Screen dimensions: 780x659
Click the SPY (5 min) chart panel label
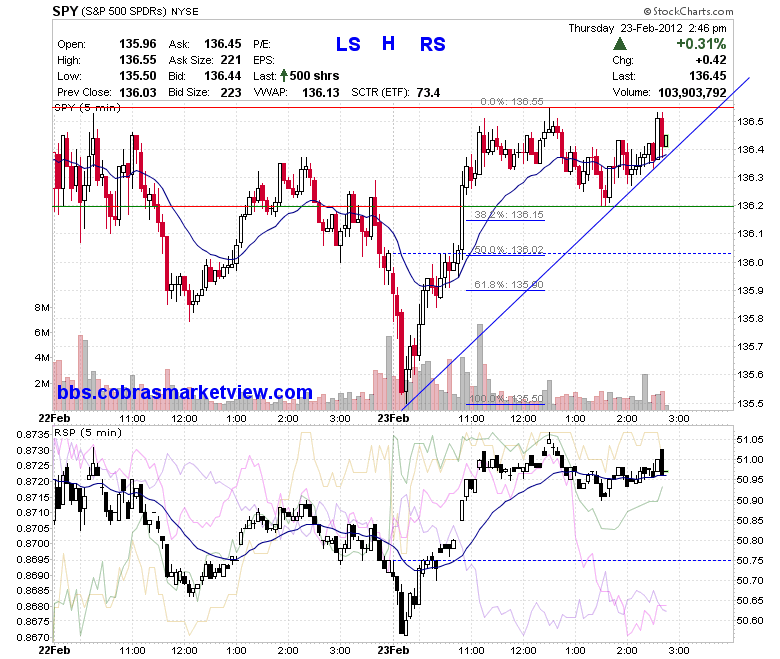(87, 108)
